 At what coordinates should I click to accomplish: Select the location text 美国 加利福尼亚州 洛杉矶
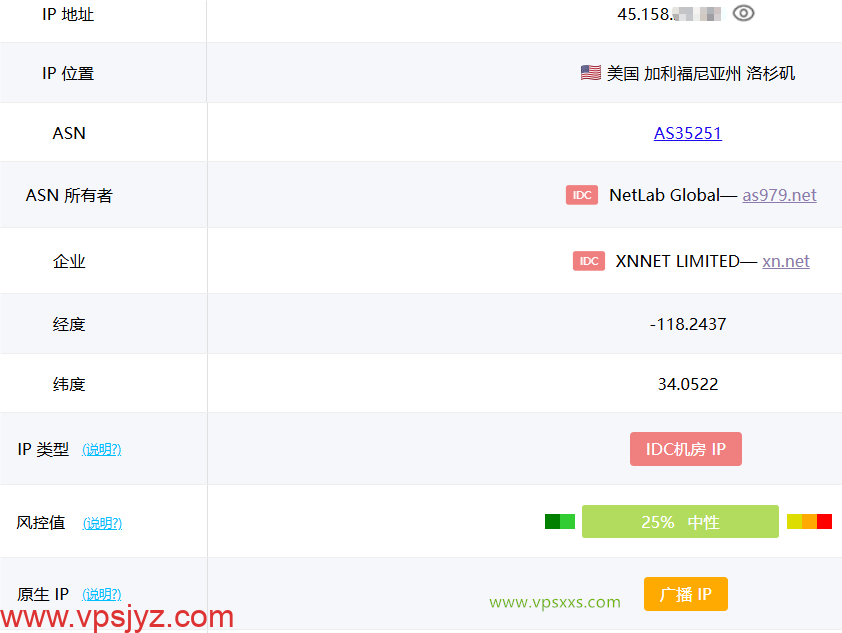tap(701, 73)
